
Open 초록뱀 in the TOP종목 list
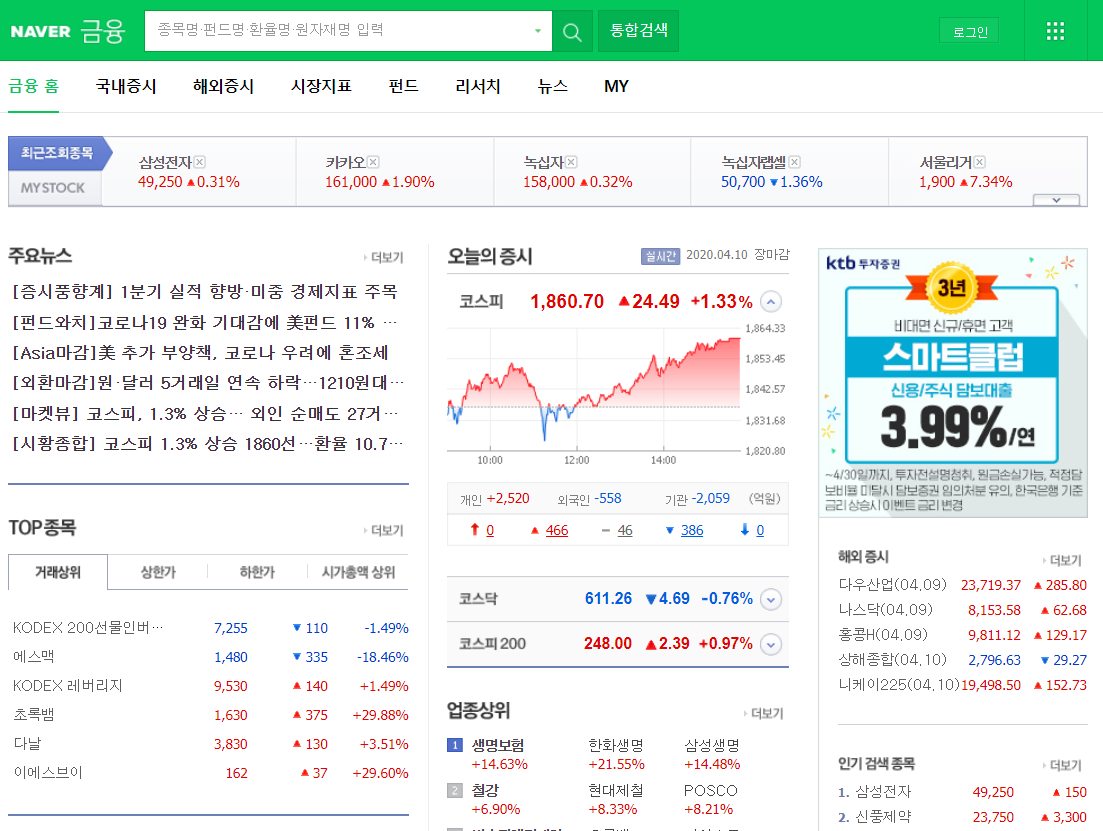(x=34, y=715)
